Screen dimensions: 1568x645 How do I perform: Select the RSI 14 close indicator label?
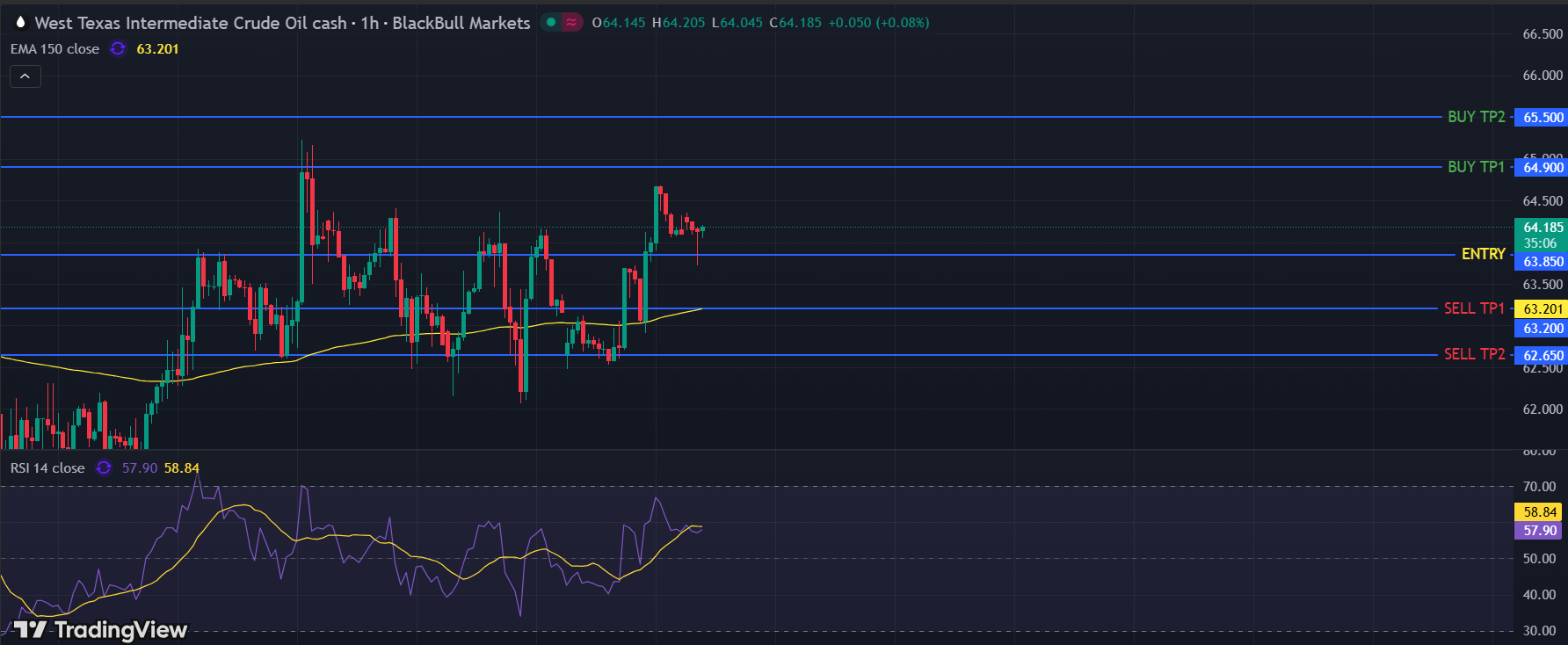pyautogui.click(x=47, y=468)
